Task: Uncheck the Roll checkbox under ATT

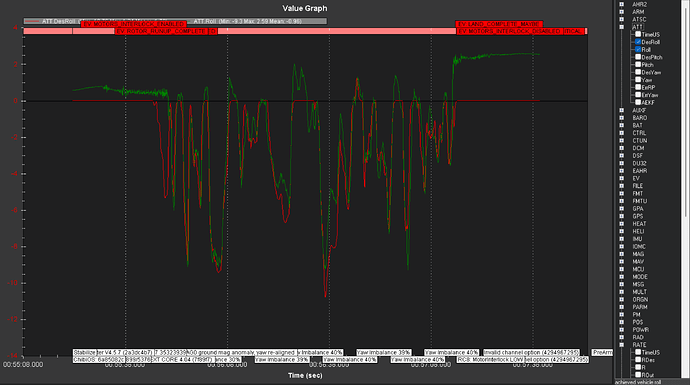Action: coord(638,49)
